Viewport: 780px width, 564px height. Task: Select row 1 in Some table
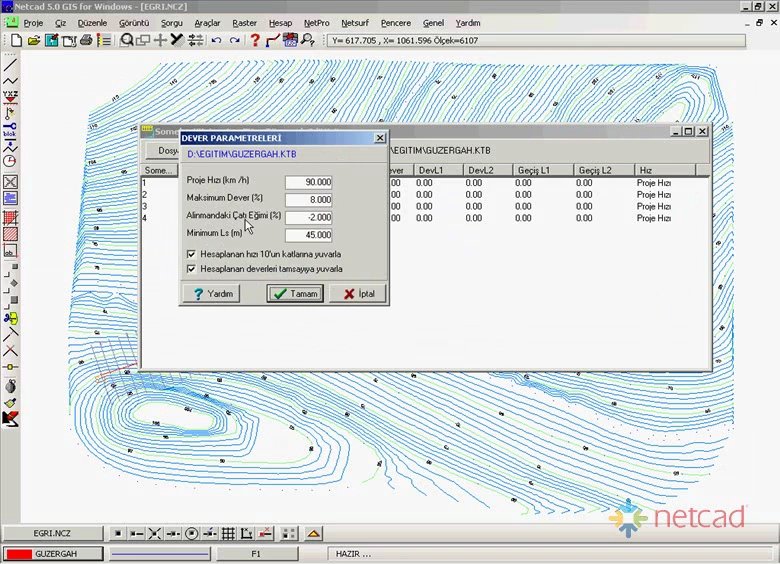tap(425, 183)
